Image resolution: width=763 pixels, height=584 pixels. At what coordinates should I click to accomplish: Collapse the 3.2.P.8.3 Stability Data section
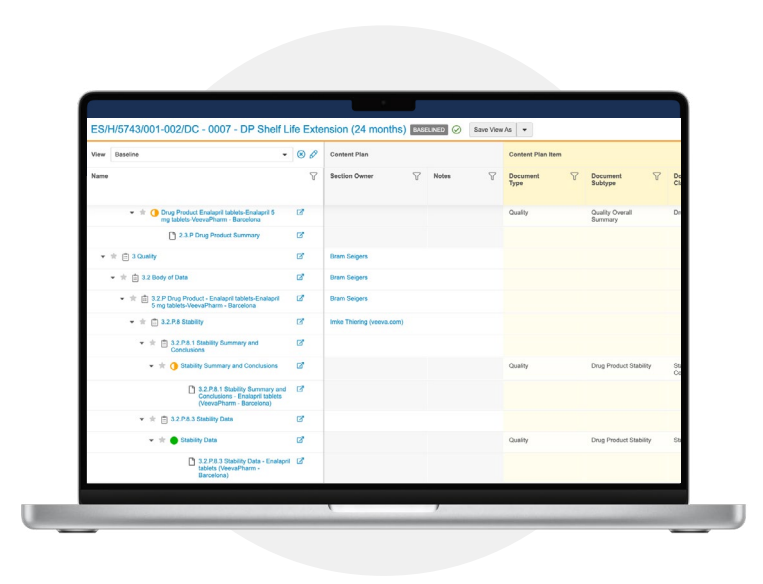pos(141,419)
